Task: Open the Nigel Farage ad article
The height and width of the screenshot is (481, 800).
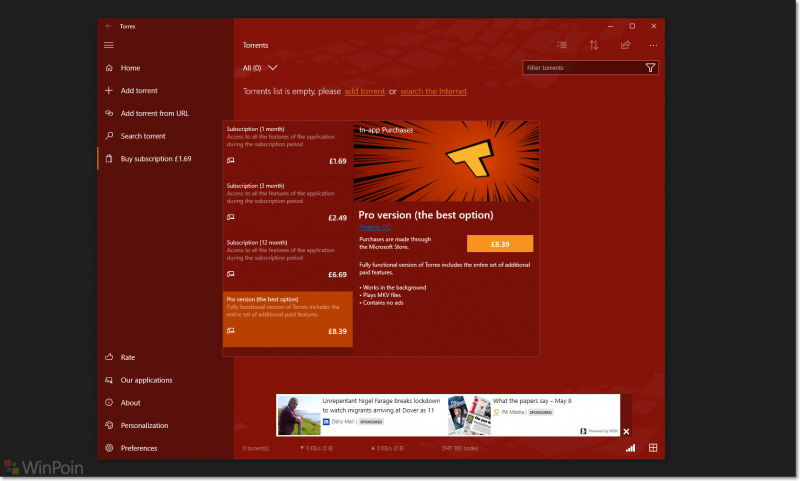Action: (381, 406)
